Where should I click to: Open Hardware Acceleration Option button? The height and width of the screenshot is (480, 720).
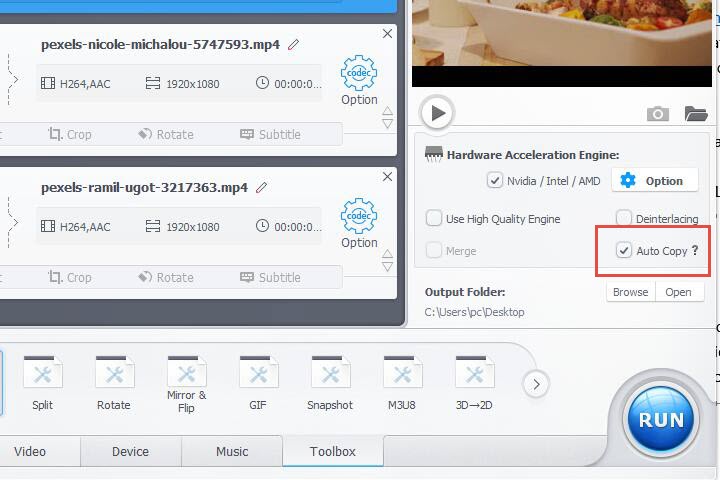click(655, 181)
